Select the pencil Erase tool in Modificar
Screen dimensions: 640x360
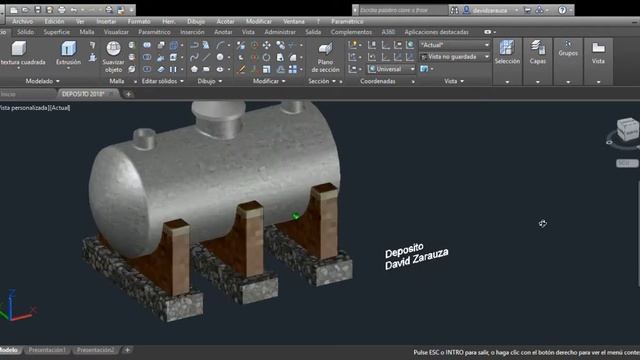coord(242,69)
